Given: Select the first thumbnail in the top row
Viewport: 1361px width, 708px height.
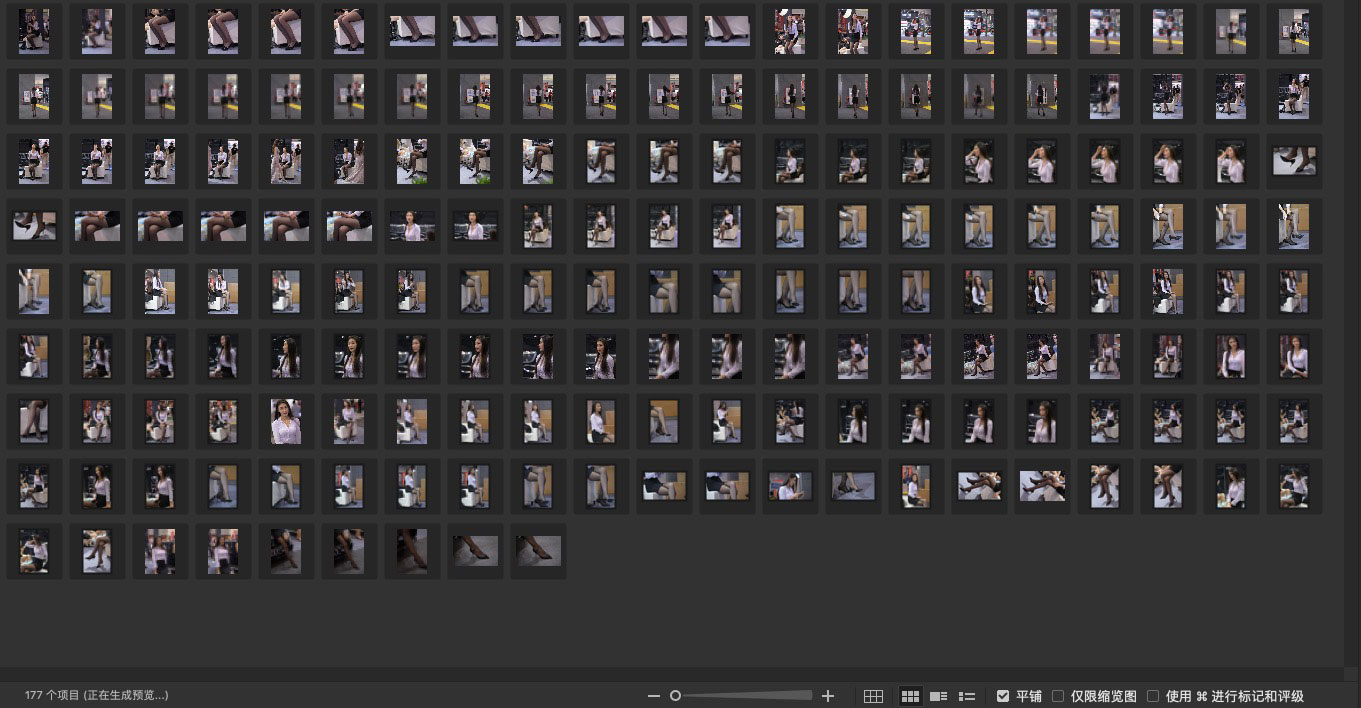Looking at the screenshot, I should coord(34,31).
